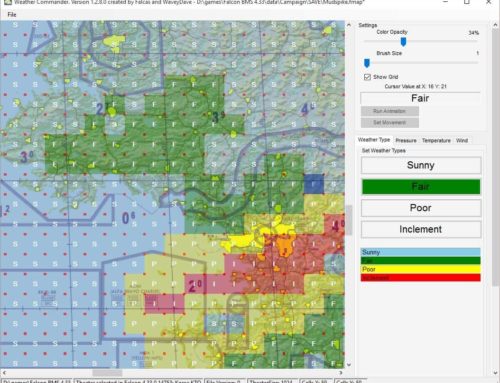Image resolution: width=500 pixels, height=383 pixels.
Task: Click the '34%' Color Opacity value
Action: point(473,33)
